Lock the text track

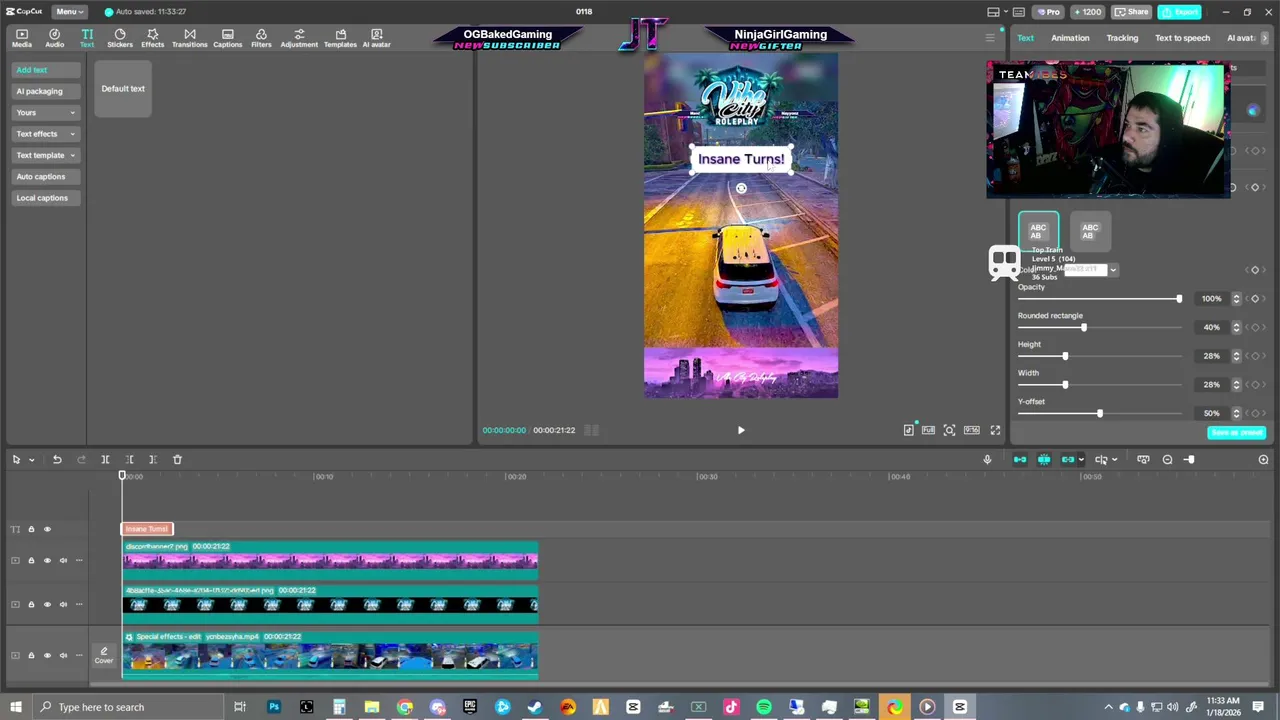(x=31, y=529)
